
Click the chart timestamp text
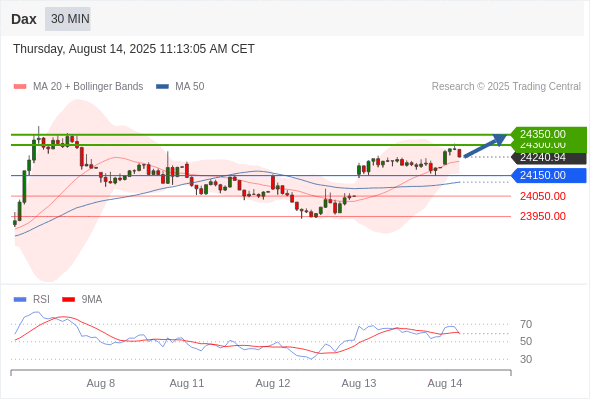(x=134, y=49)
